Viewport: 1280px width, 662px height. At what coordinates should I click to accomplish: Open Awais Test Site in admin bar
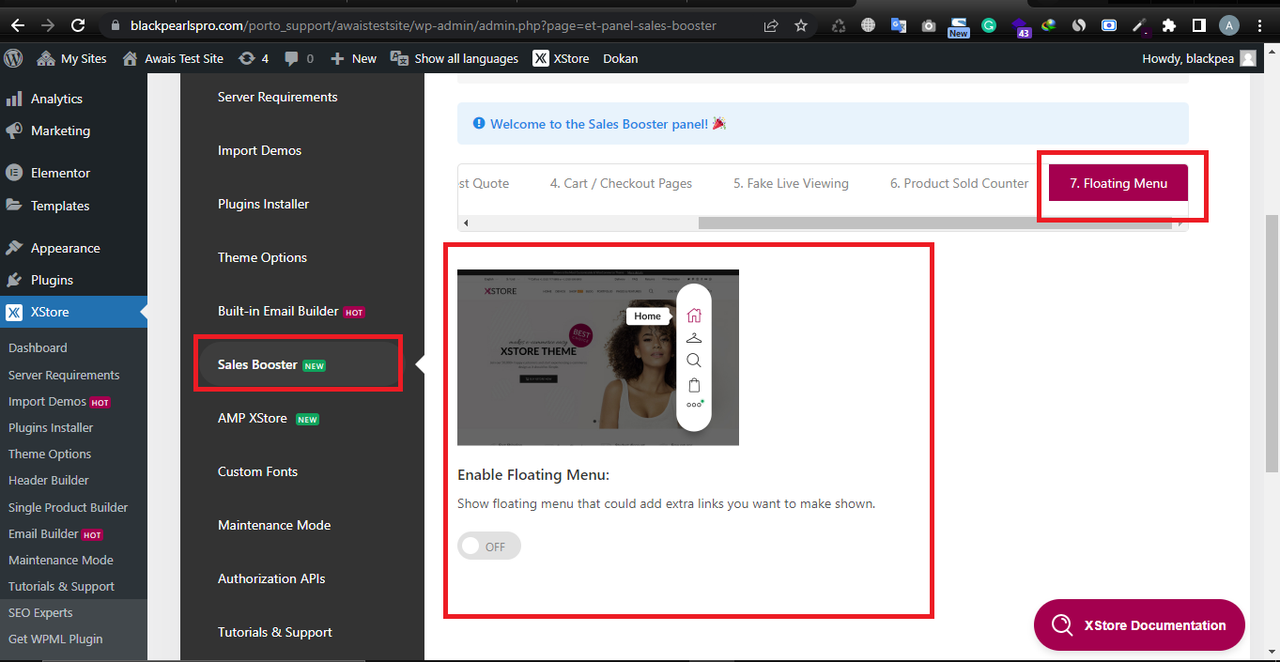coord(172,59)
